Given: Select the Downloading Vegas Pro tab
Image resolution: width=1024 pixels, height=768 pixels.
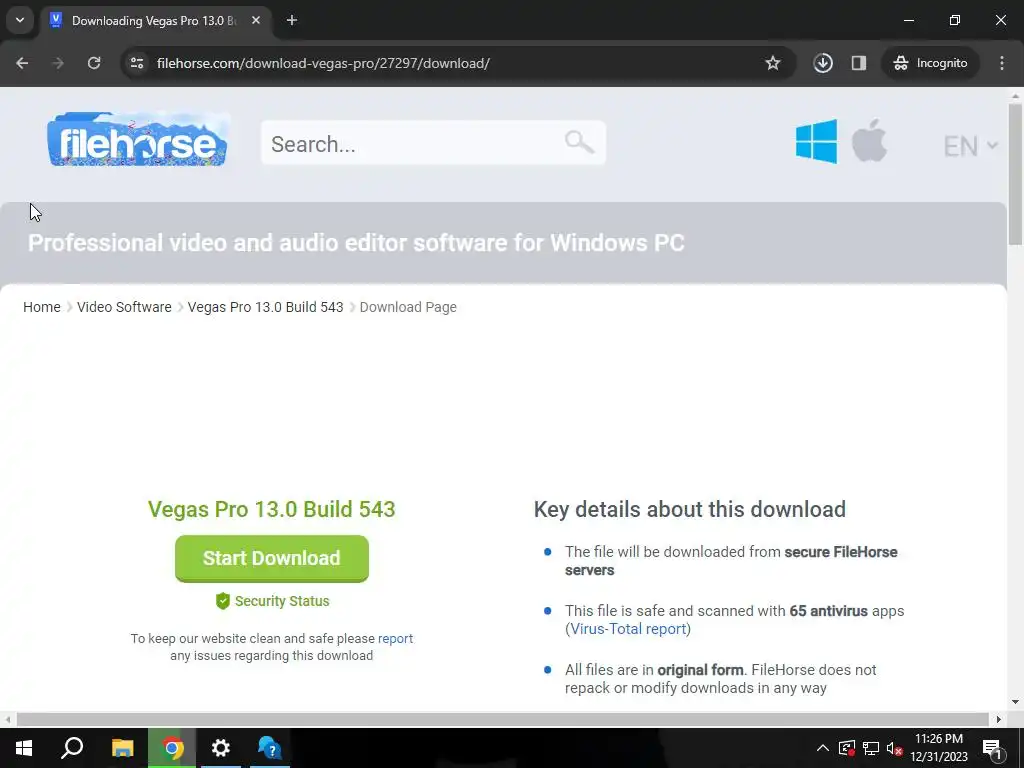Looking at the screenshot, I should pos(155,20).
